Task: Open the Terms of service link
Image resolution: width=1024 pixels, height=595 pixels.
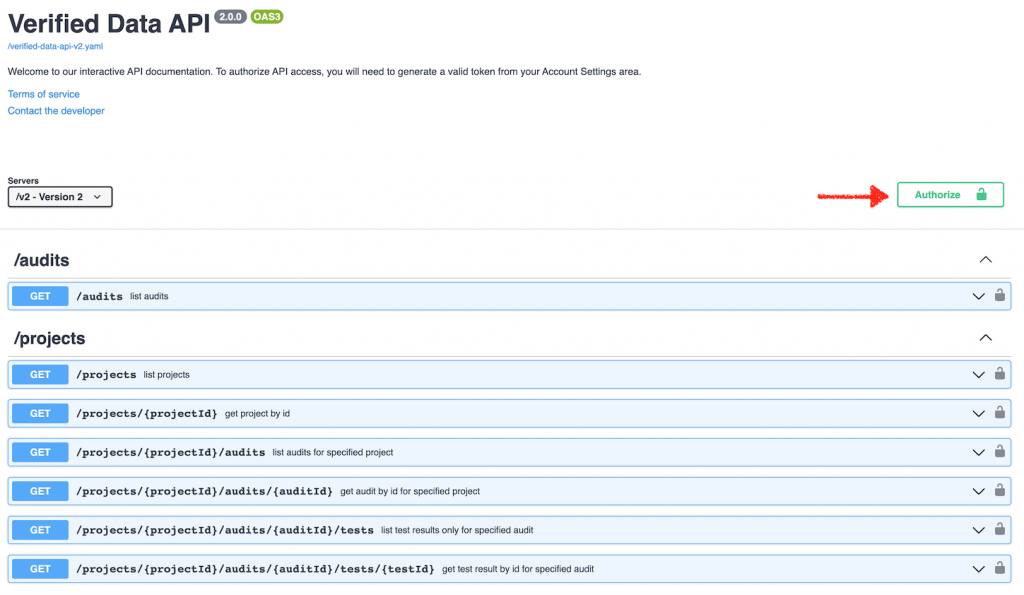Action: pos(43,93)
